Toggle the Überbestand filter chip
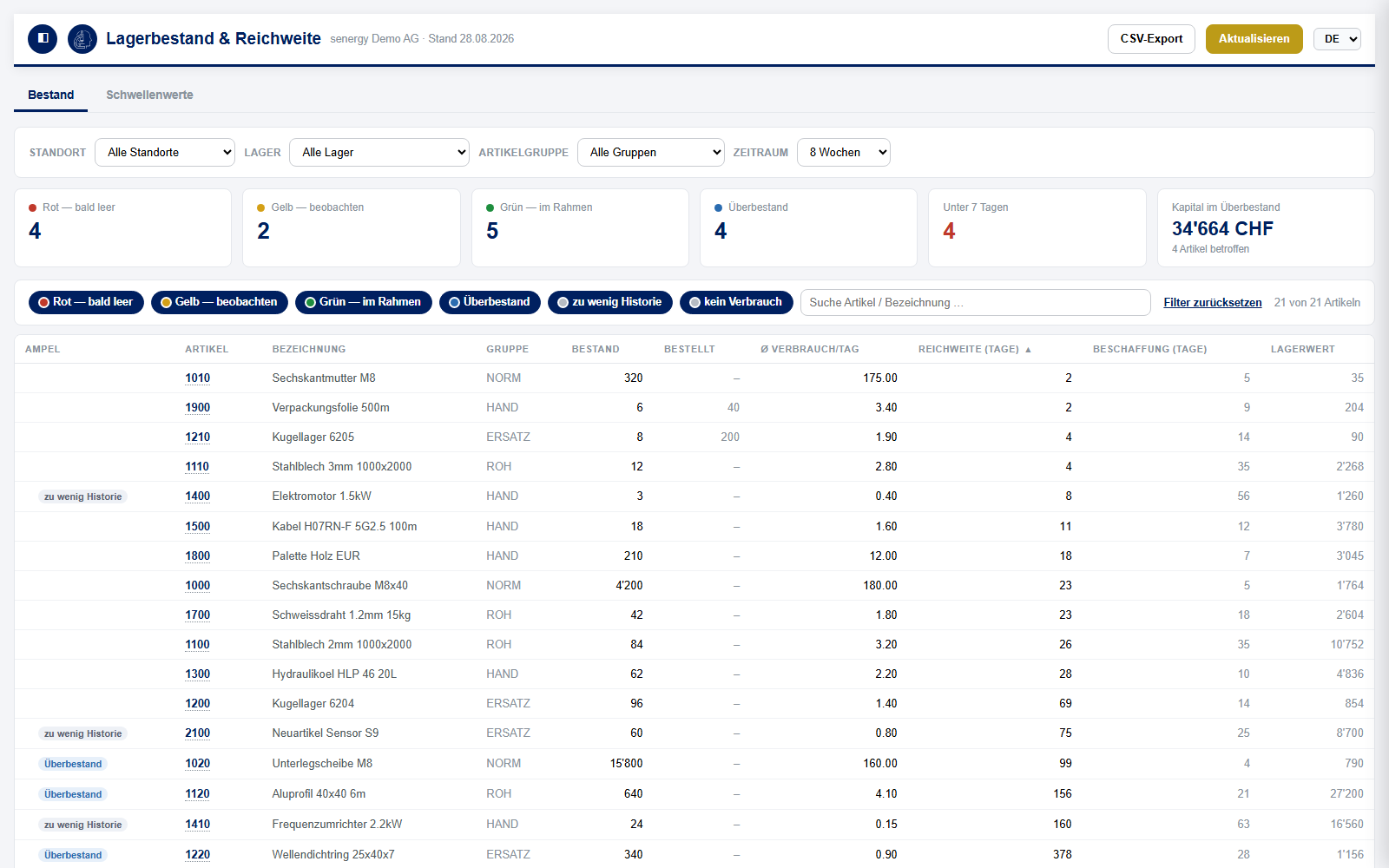Screen dimensions: 1389x868 (490, 302)
